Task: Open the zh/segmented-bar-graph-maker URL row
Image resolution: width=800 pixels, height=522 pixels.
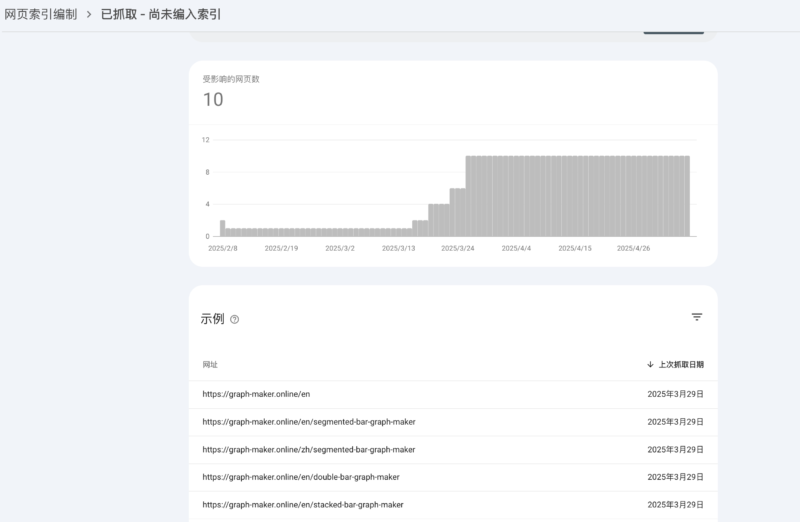Action: click(308, 450)
